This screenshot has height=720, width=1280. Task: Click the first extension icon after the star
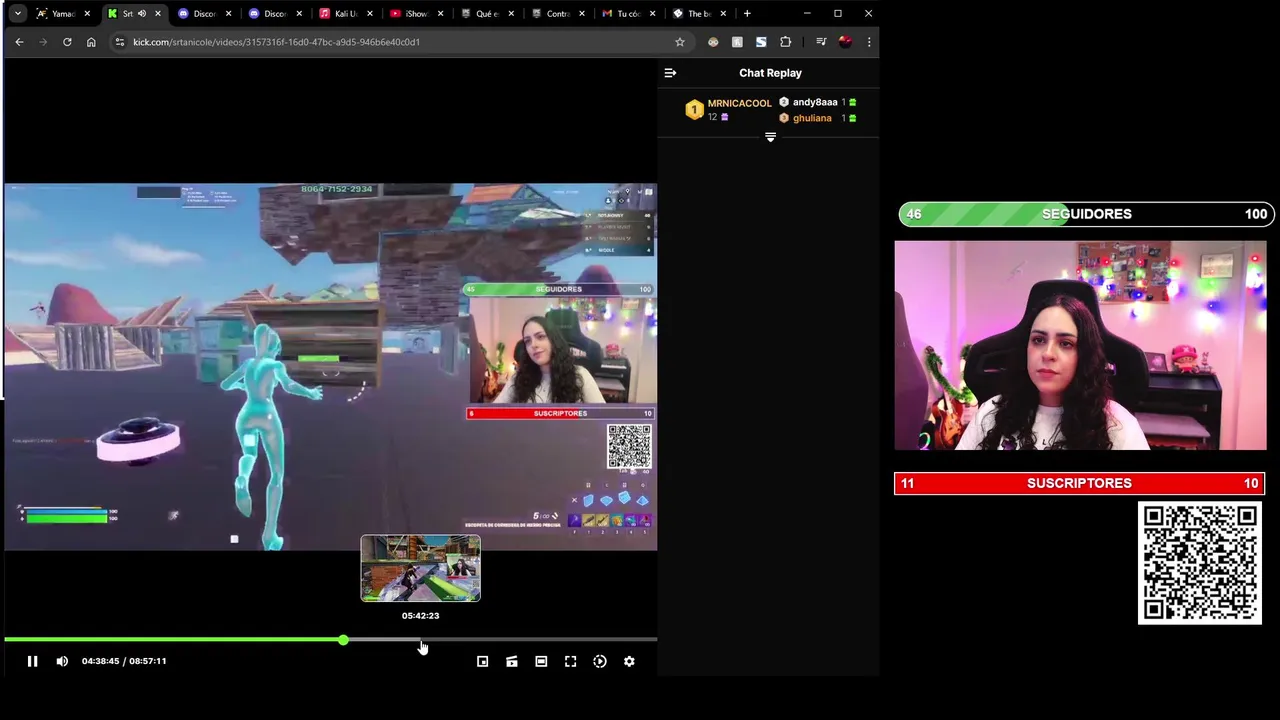(713, 42)
